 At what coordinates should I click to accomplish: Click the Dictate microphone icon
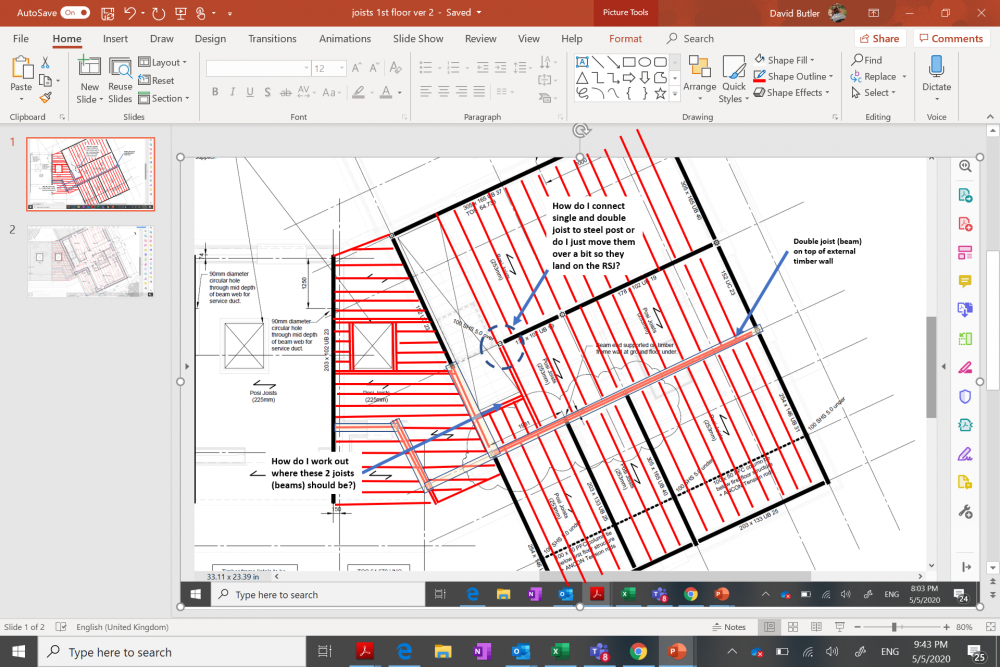pos(936,66)
